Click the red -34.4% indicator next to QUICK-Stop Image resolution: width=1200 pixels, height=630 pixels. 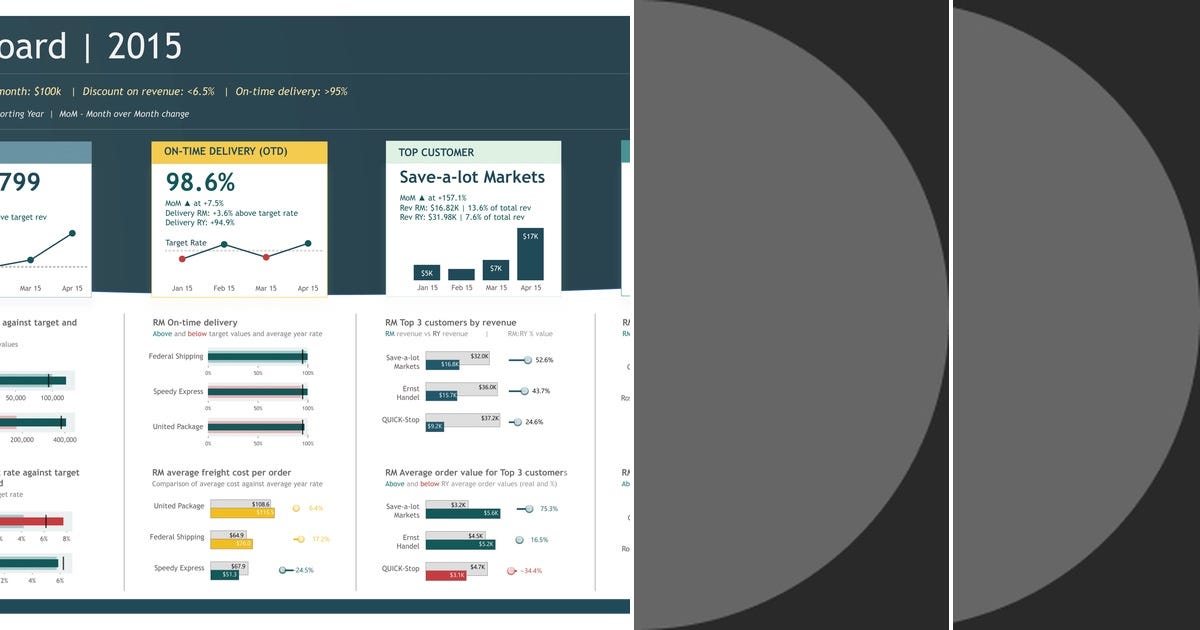click(511, 570)
